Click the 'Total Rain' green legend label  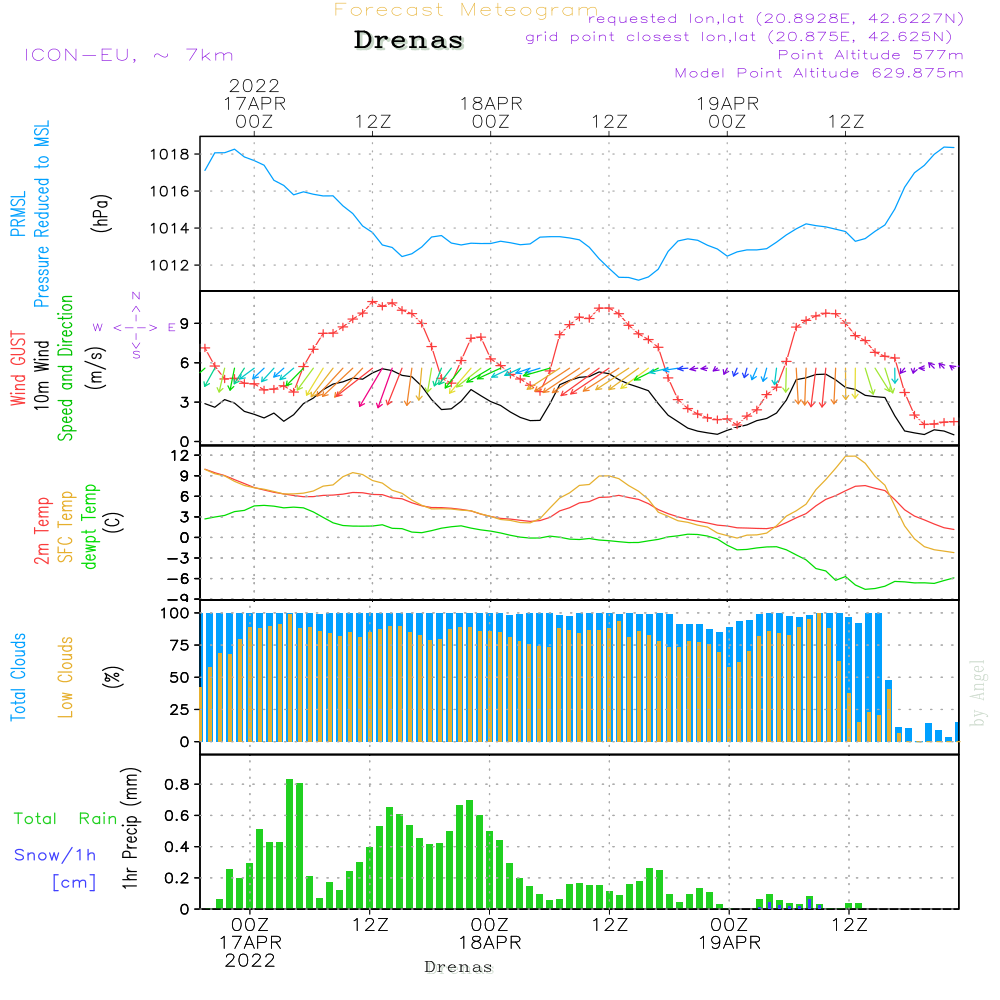66,819
